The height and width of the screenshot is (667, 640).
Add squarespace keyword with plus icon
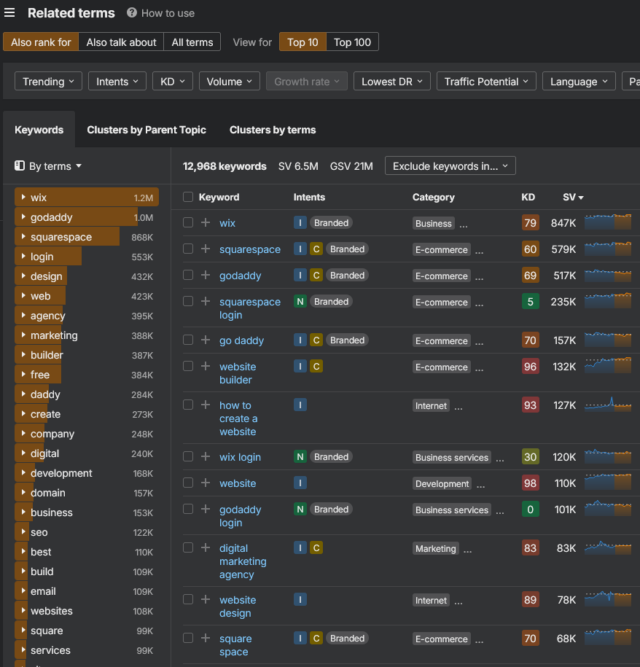(x=205, y=249)
